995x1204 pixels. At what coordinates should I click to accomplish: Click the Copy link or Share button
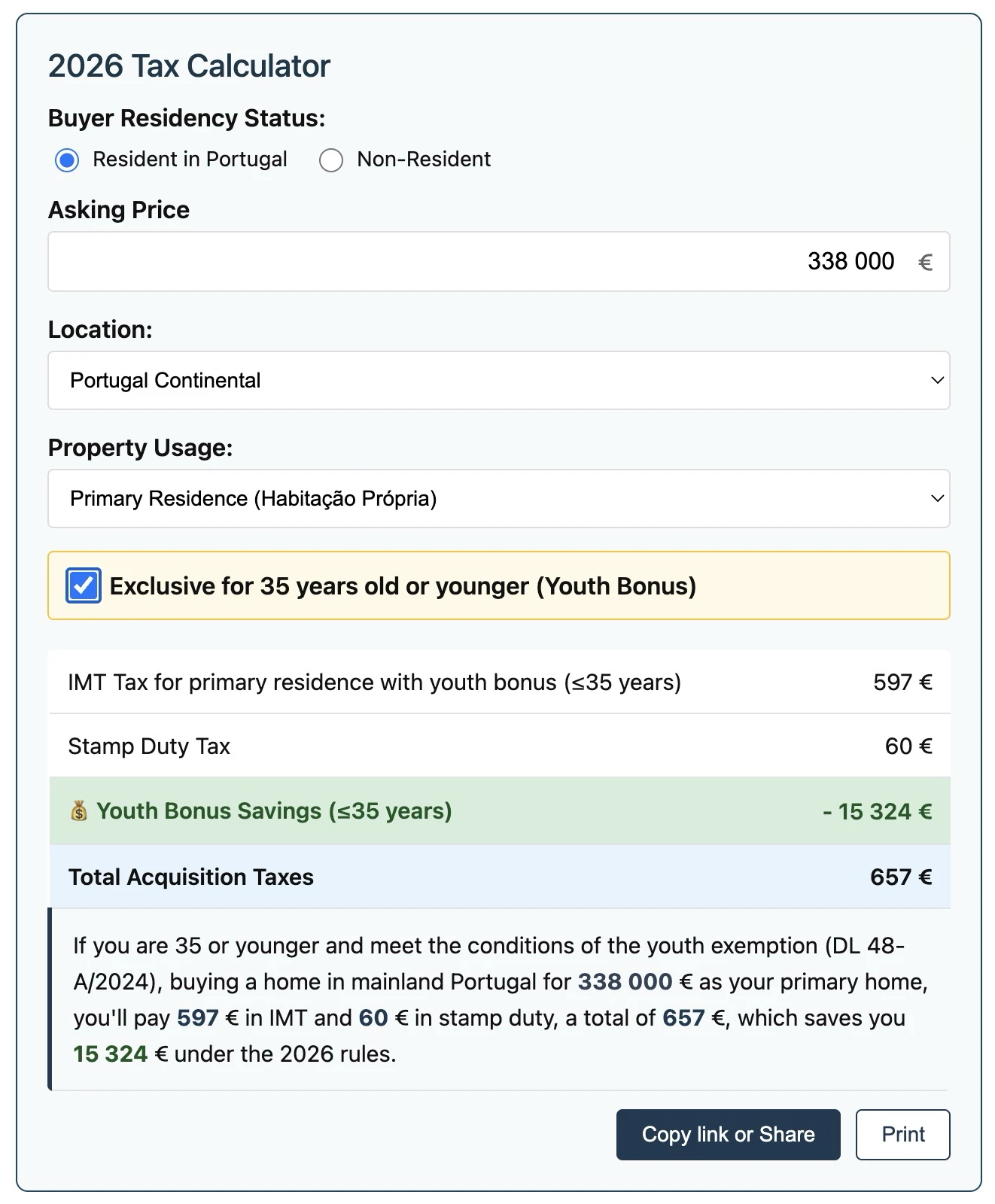728,1134
